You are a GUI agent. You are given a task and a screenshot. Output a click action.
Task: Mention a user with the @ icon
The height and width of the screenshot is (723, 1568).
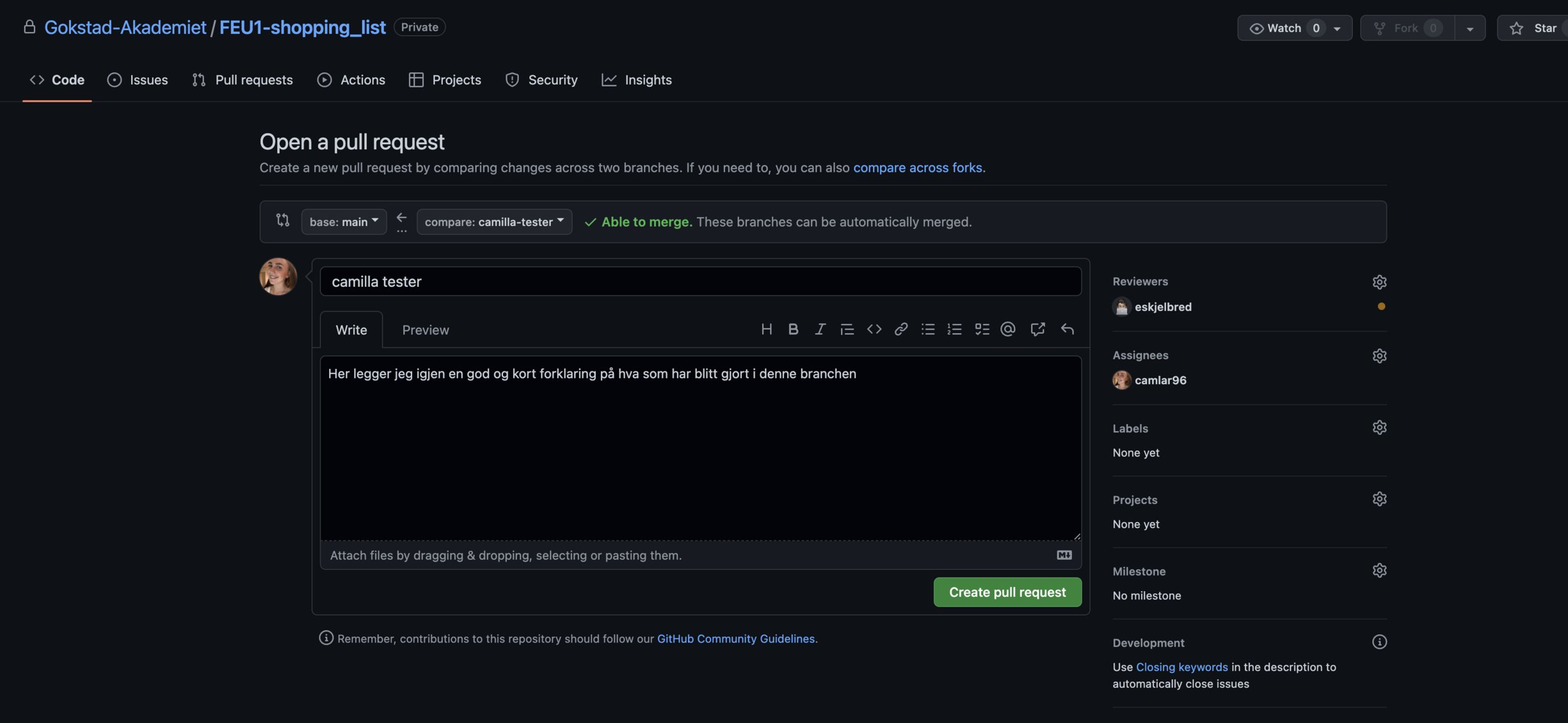coord(1008,329)
